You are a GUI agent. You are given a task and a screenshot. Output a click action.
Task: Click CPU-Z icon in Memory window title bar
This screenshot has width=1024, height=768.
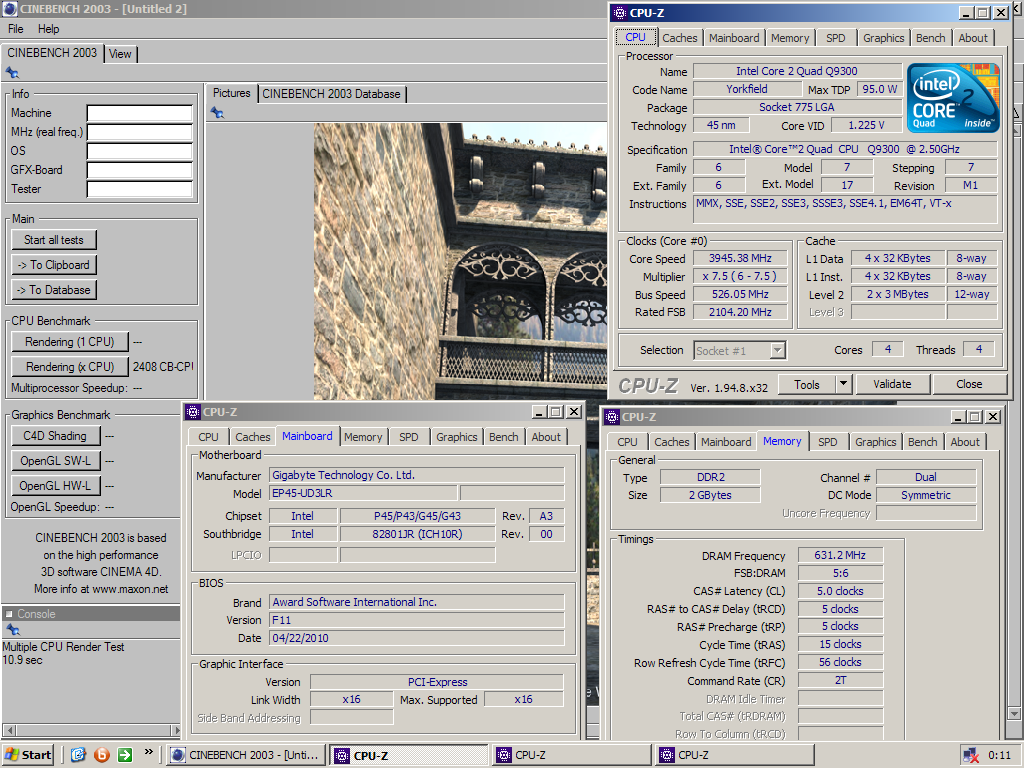[612, 417]
